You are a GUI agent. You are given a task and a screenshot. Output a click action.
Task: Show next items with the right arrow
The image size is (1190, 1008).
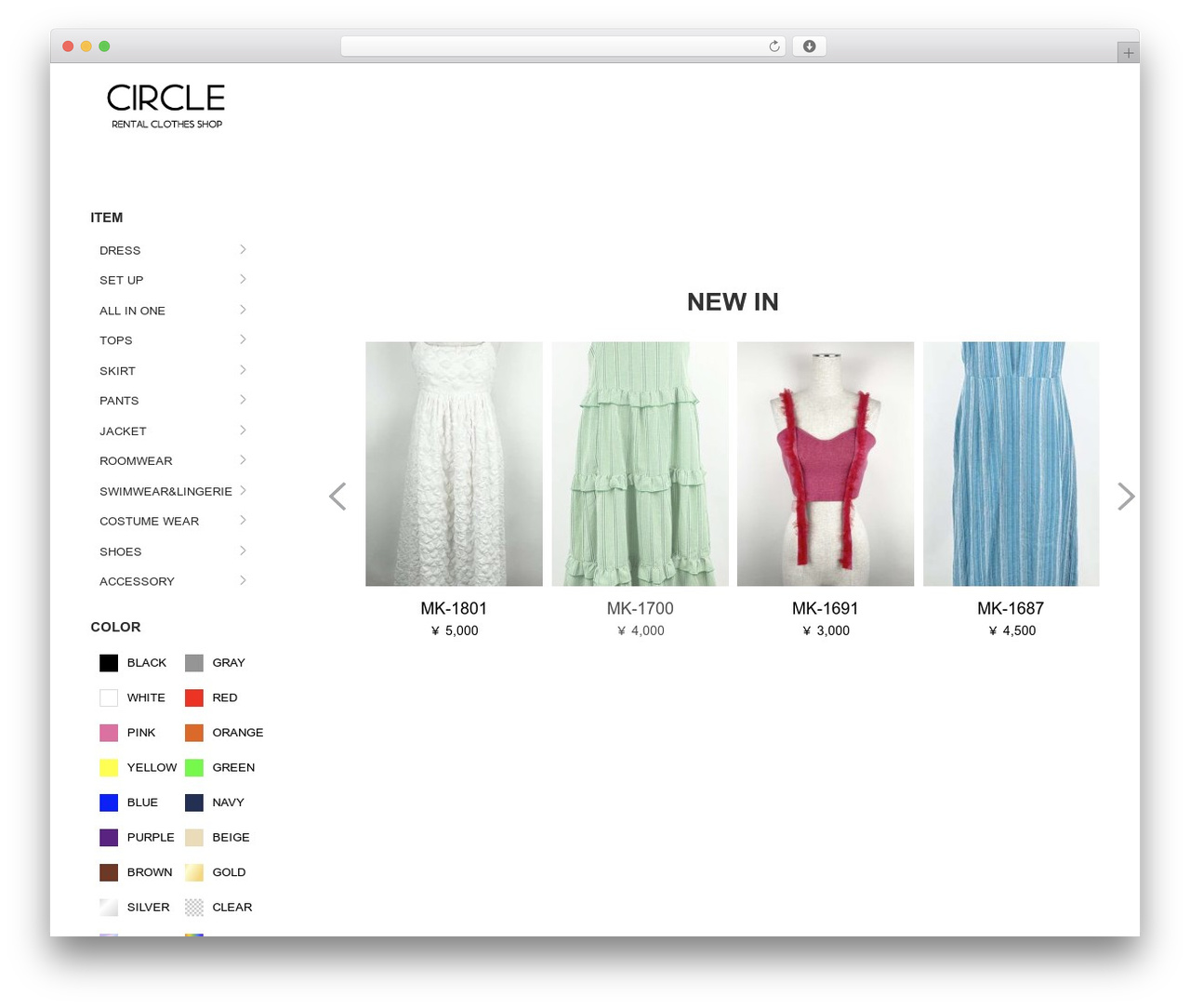click(x=1126, y=497)
